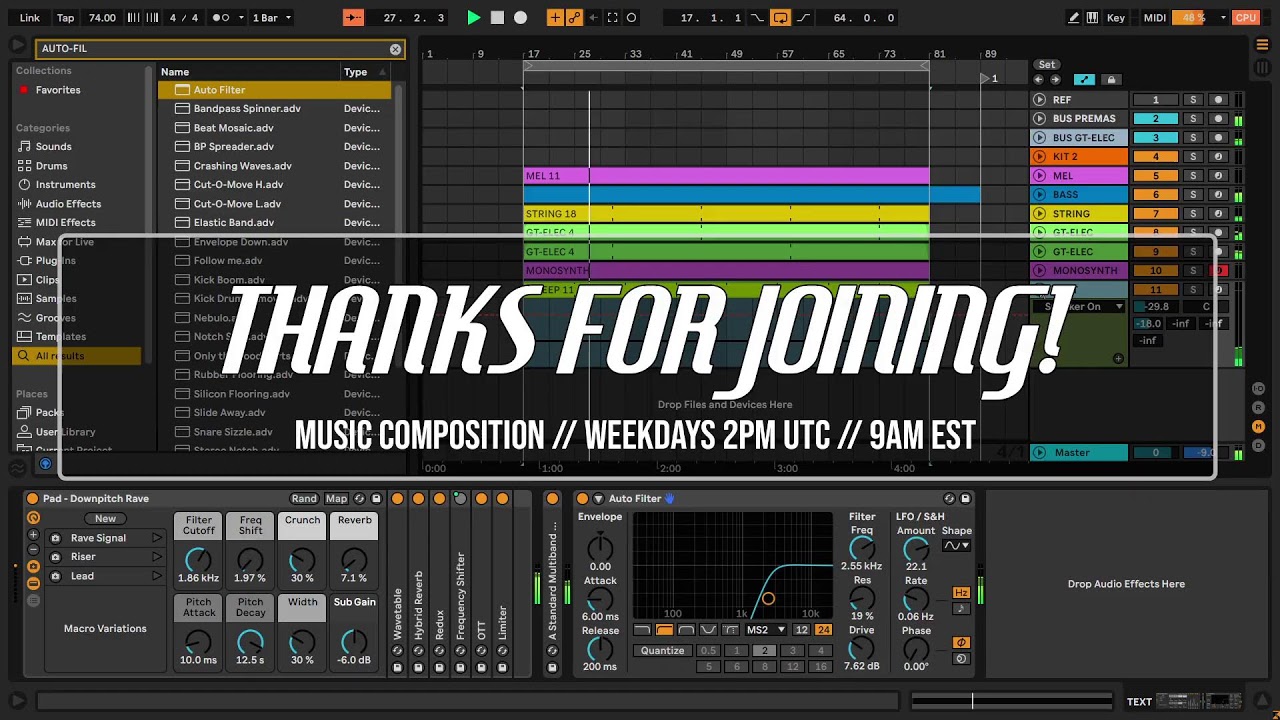Open the LFO Shape dropdown
1280x720 pixels.
957,546
